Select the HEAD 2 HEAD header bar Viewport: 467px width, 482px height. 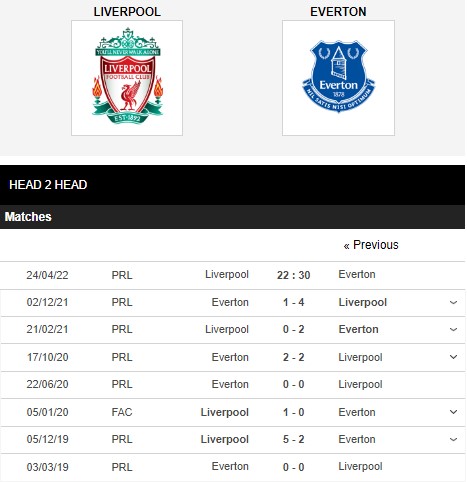(x=232, y=185)
